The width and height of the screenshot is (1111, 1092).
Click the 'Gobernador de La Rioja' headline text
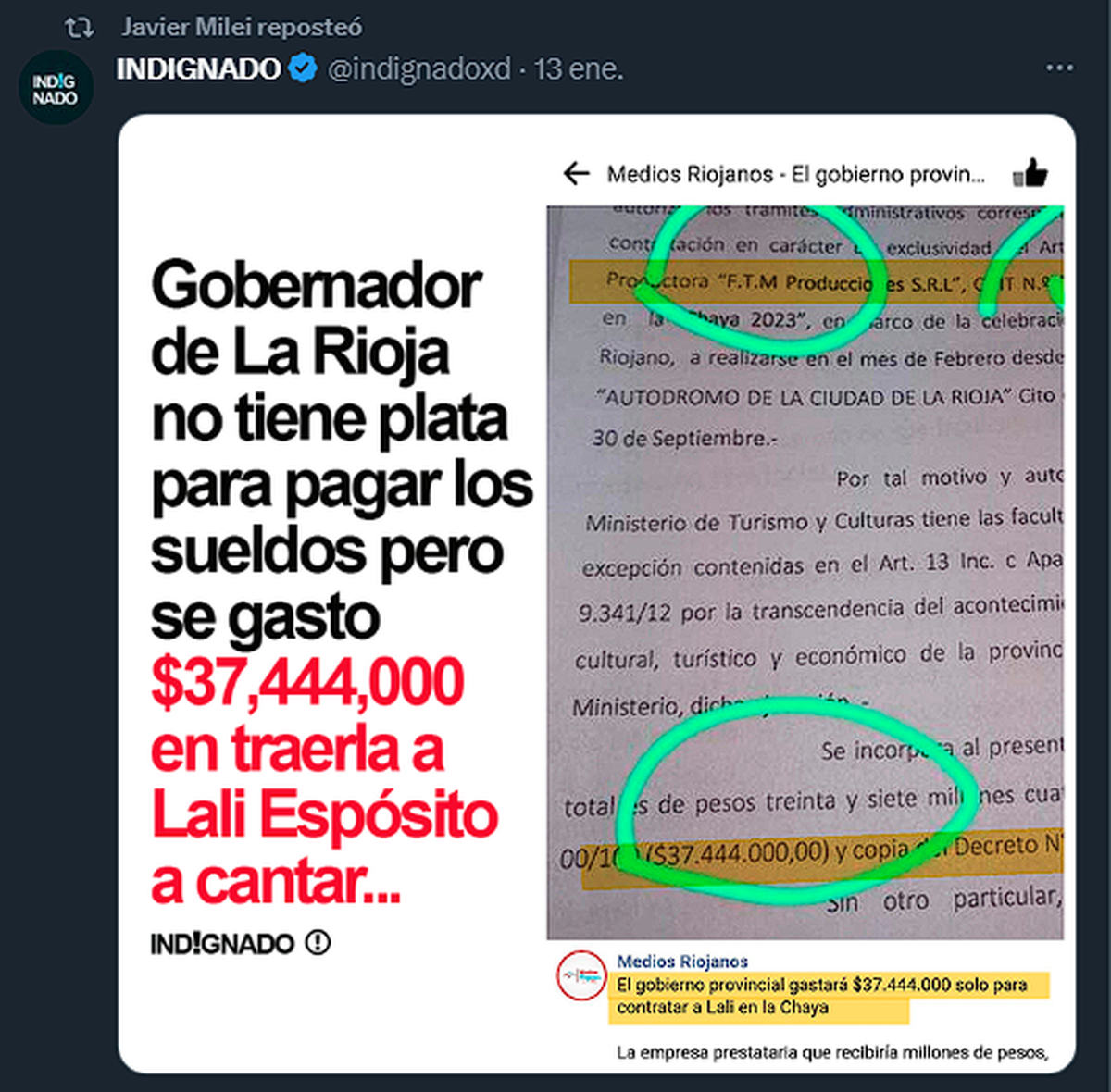316,318
